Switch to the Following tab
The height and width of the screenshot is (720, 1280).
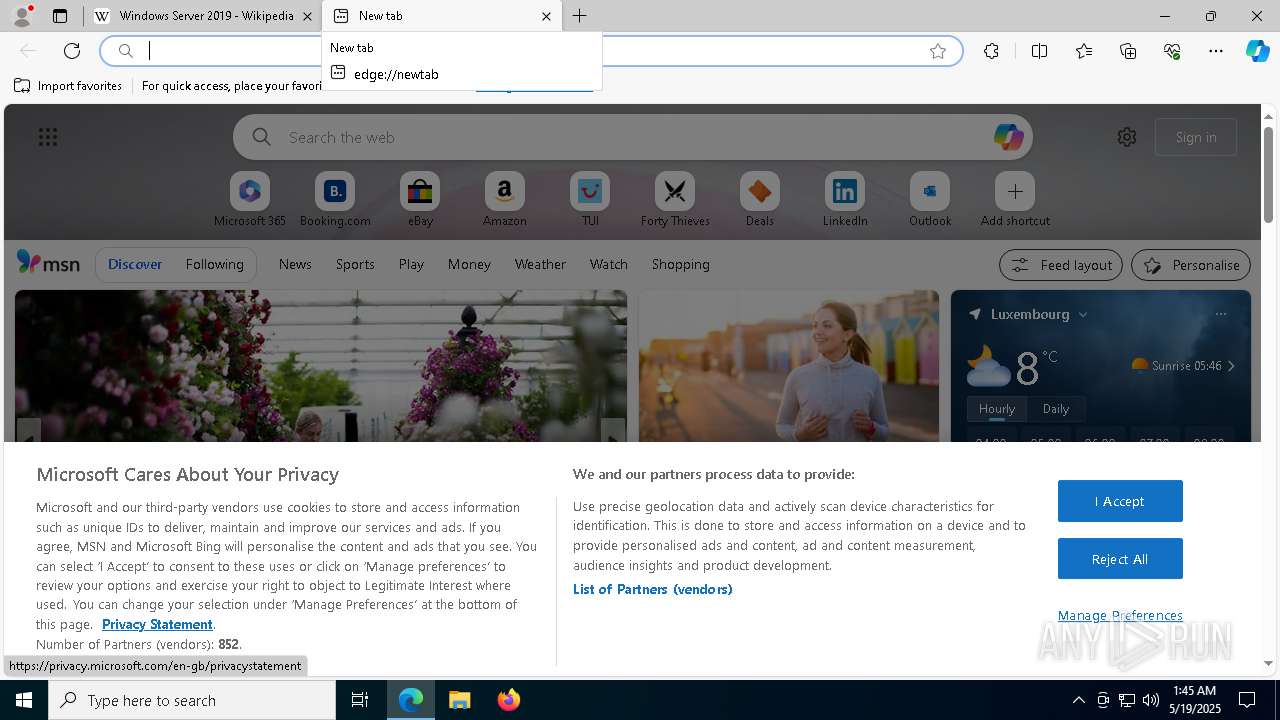click(x=214, y=264)
